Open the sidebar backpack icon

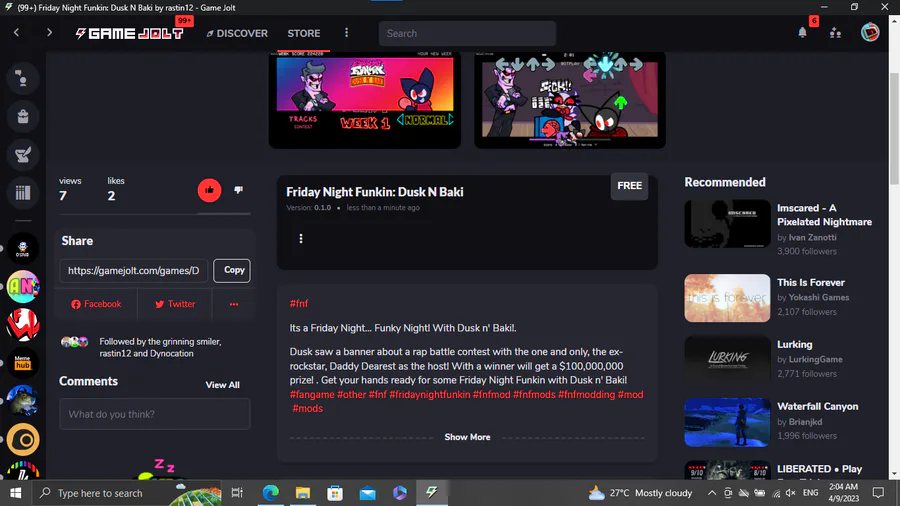point(23,116)
